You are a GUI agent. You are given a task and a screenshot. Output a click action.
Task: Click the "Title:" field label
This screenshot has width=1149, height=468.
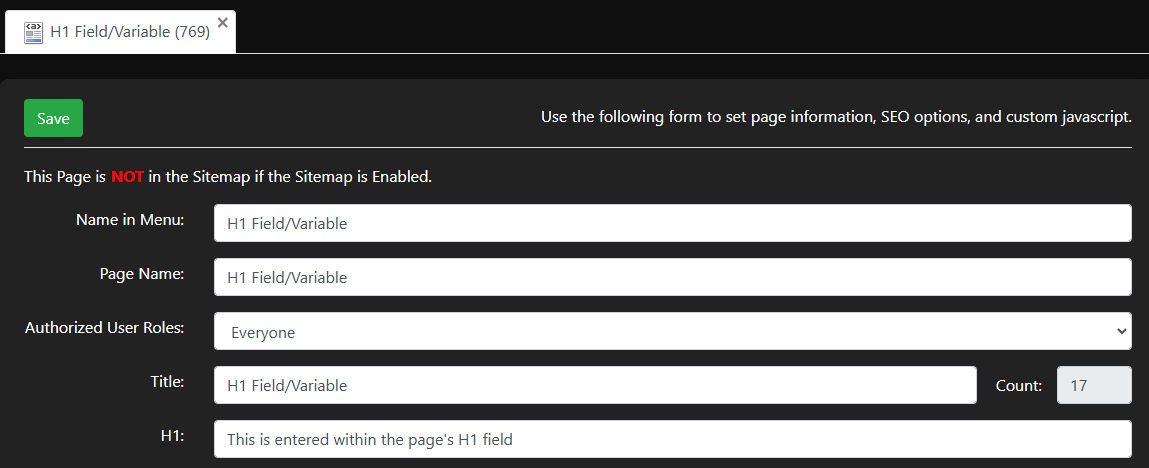coord(168,381)
